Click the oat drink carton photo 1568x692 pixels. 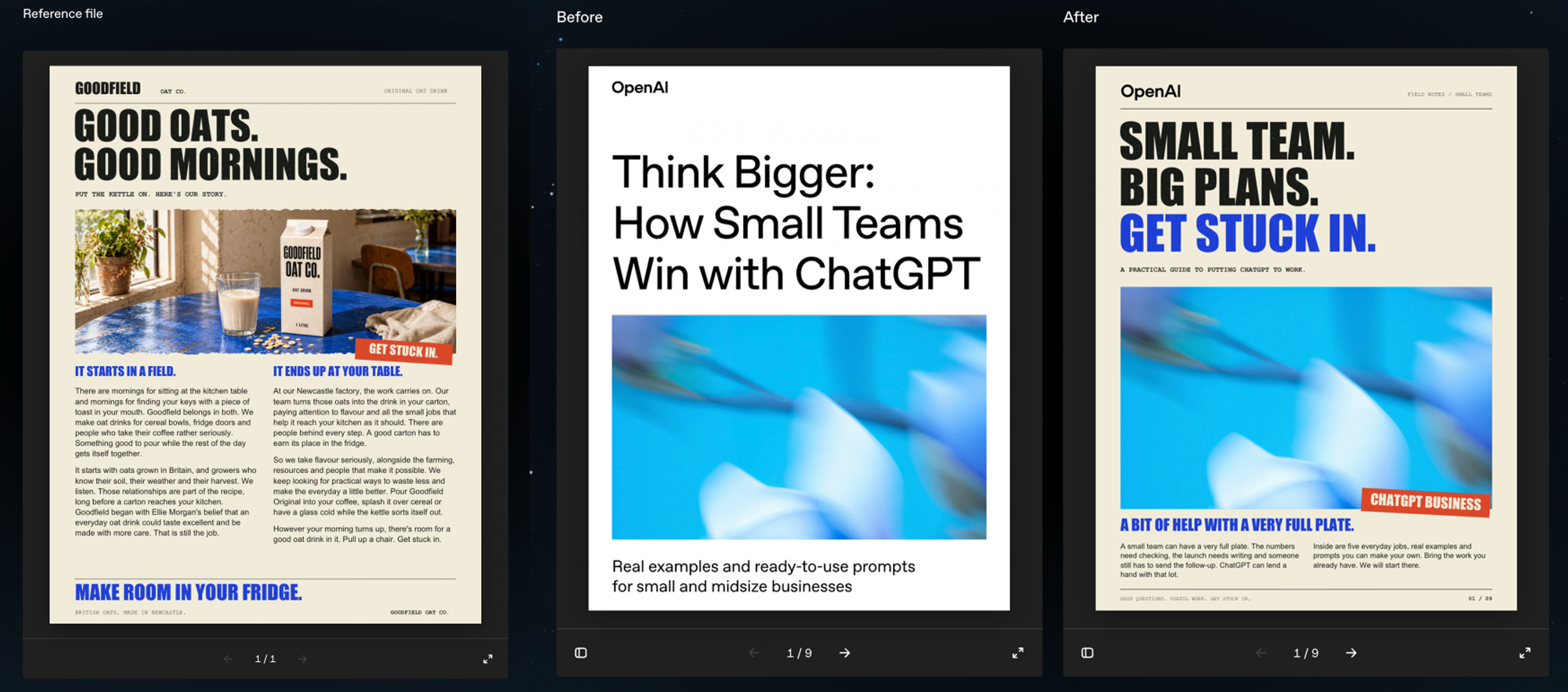pyautogui.click(x=266, y=281)
